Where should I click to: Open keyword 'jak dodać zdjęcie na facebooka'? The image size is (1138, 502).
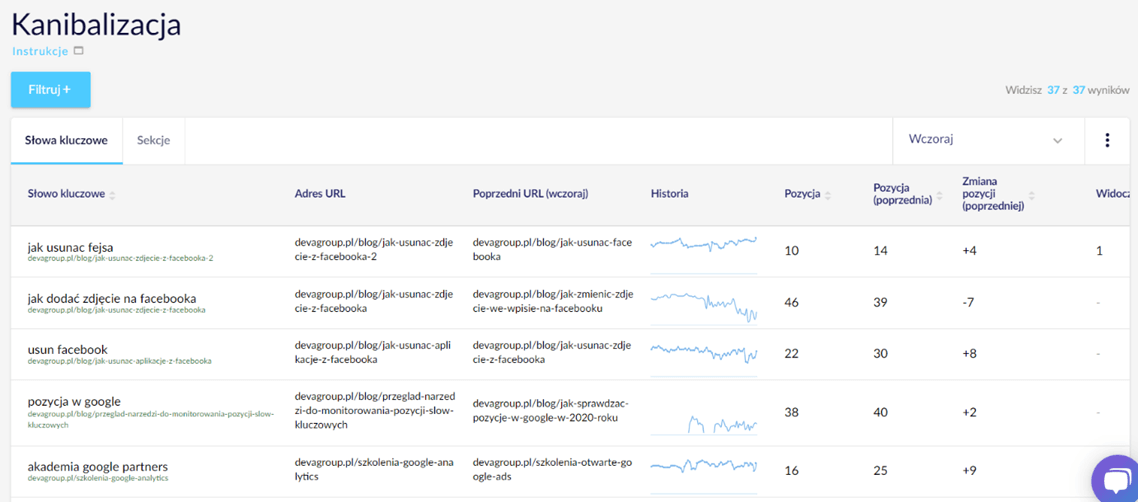click(x=111, y=298)
